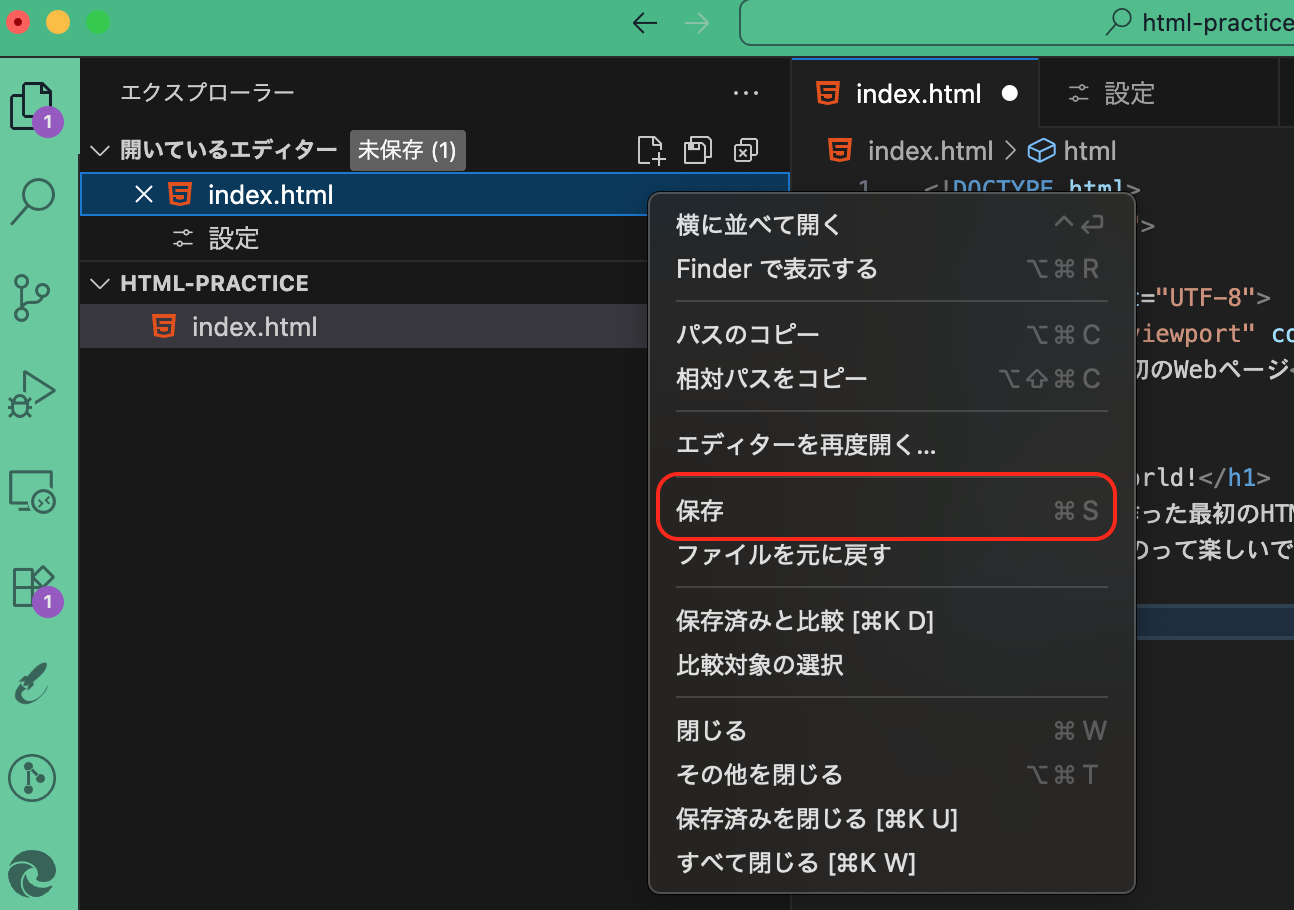The image size is (1294, 910).
Task: Click the 未保存 (1) badge
Action: [x=407, y=150]
